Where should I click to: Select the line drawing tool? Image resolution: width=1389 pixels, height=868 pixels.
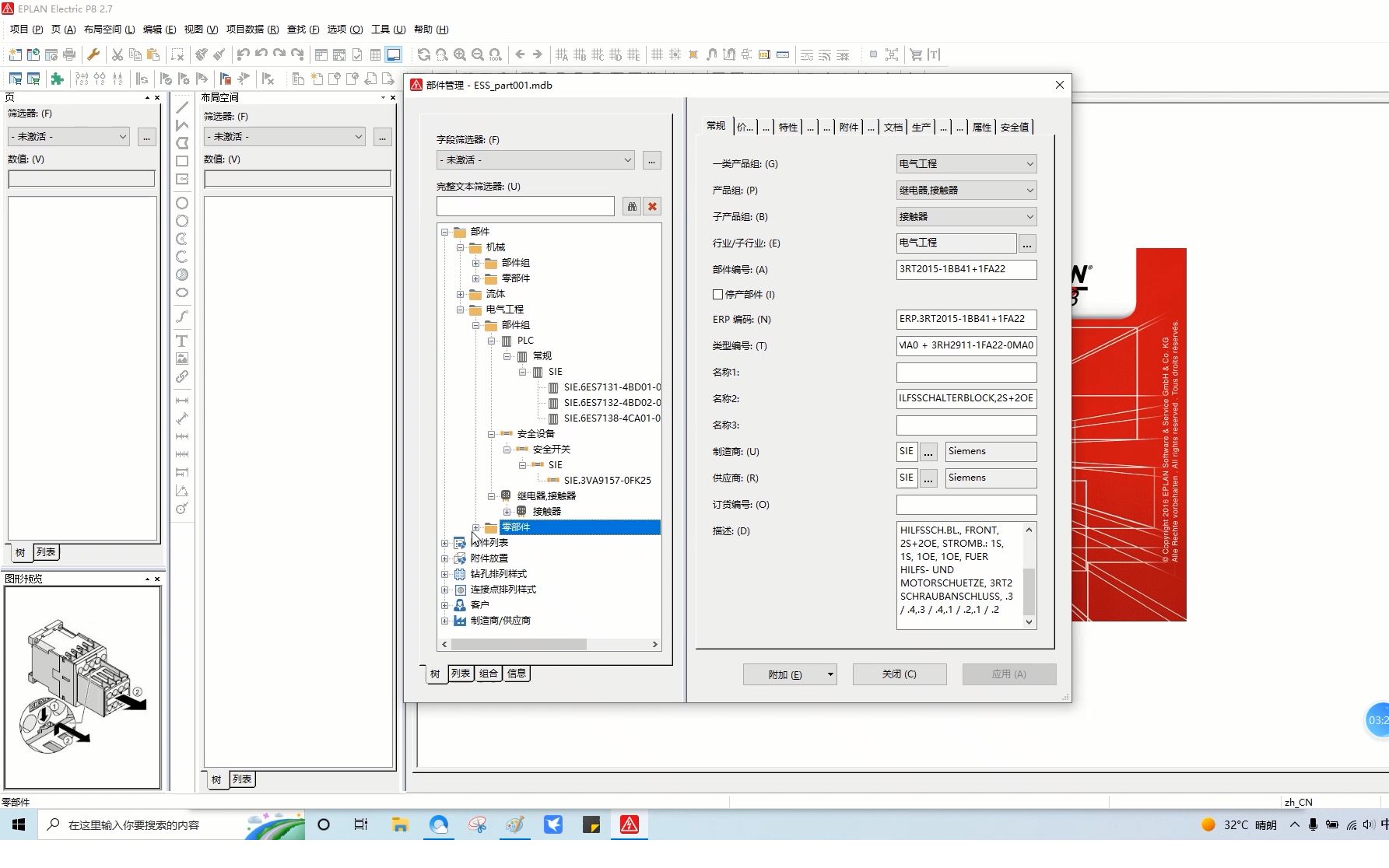(x=182, y=107)
